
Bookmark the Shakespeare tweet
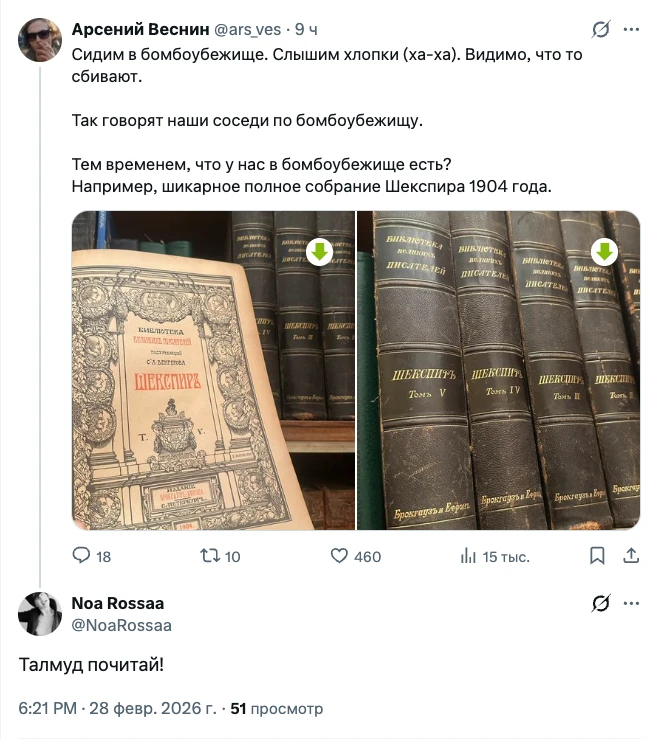(x=597, y=556)
